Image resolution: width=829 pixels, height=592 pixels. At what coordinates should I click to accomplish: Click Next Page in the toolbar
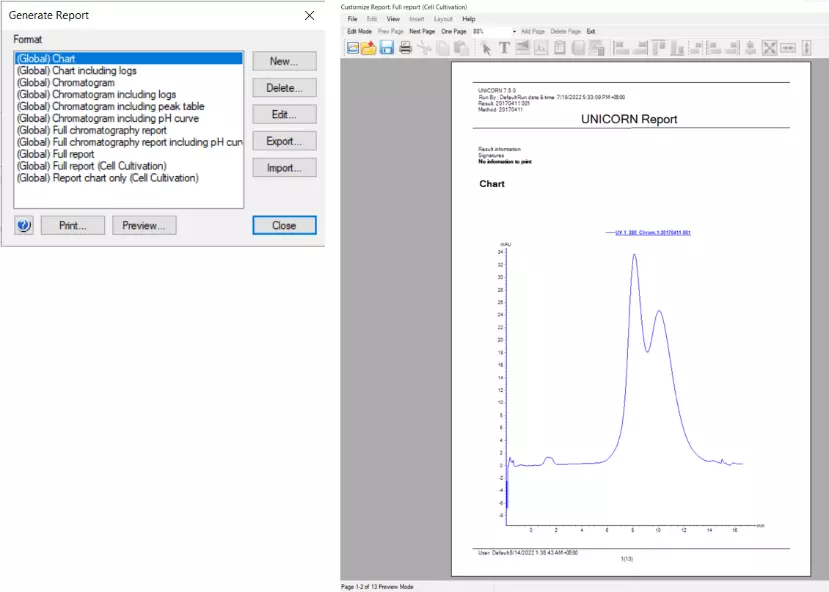422,31
